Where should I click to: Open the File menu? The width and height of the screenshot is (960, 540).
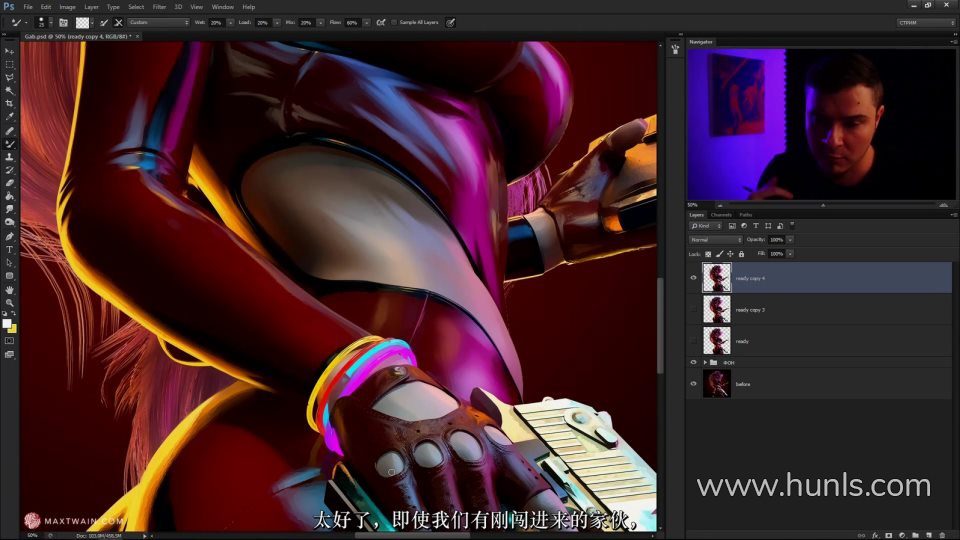point(28,7)
